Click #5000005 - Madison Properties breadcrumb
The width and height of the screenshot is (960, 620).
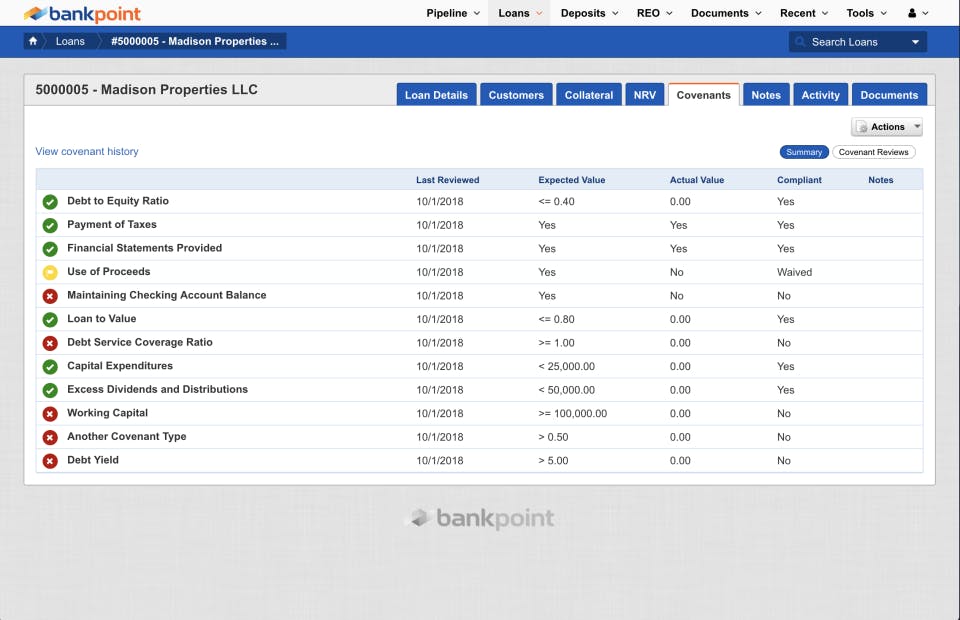(195, 41)
